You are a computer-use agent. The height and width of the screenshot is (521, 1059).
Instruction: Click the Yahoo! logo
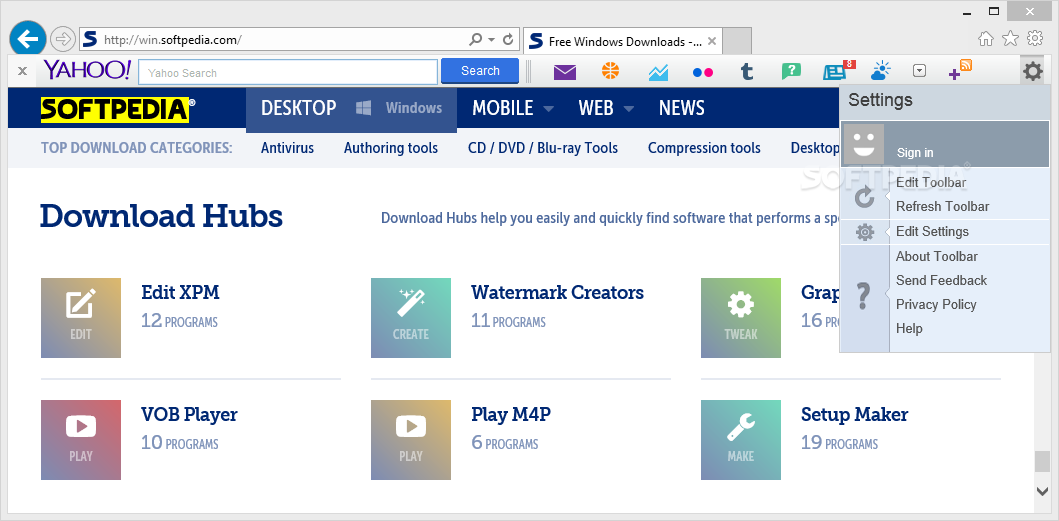coord(87,70)
